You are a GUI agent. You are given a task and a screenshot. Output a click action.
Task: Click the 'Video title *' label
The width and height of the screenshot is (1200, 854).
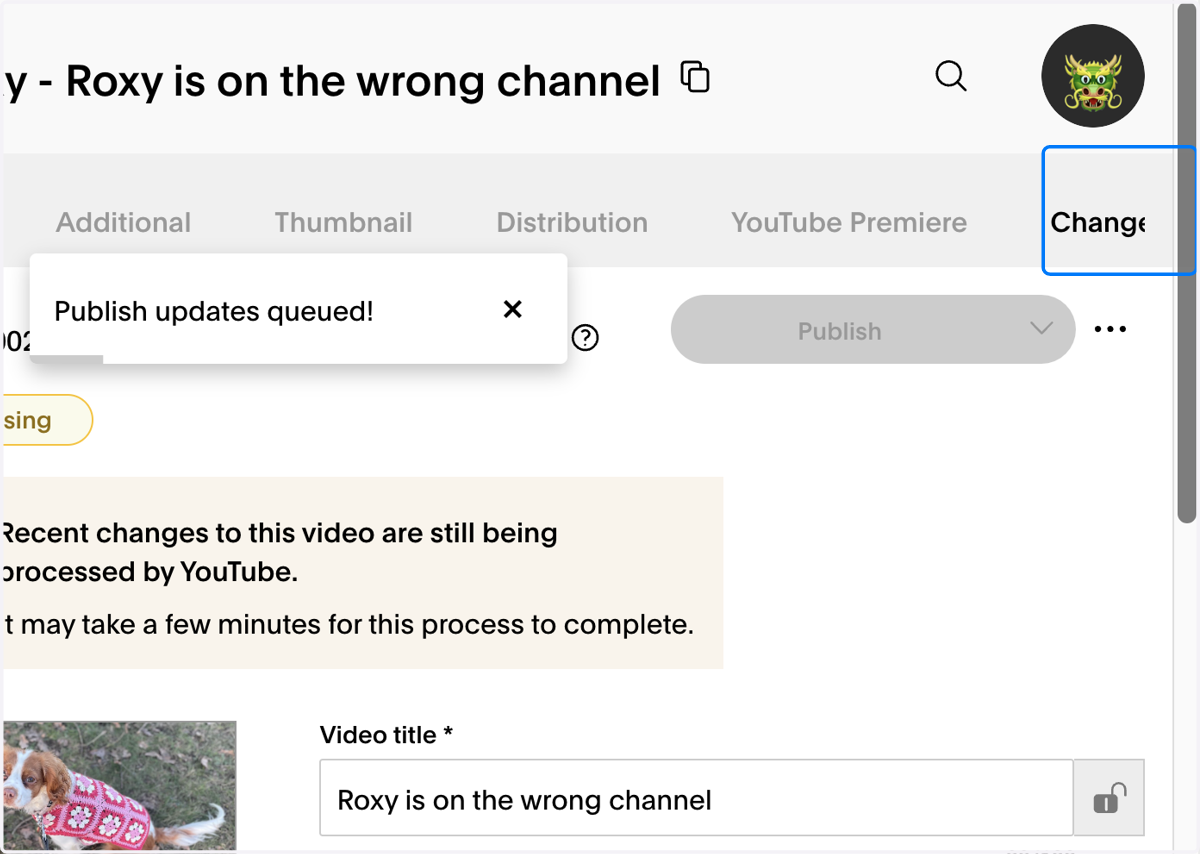tap(386, 735)
